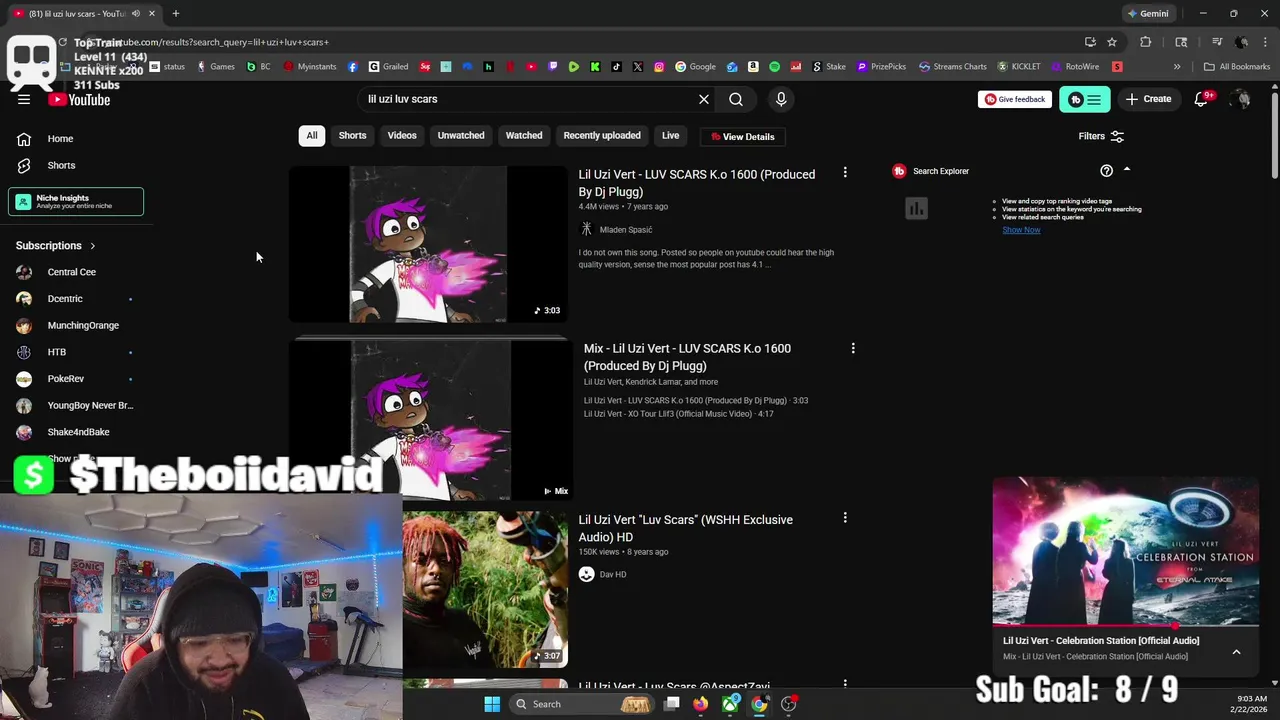Open the Mladen Spasić channel link
1280x720 pixels.
tap(626, 230)
